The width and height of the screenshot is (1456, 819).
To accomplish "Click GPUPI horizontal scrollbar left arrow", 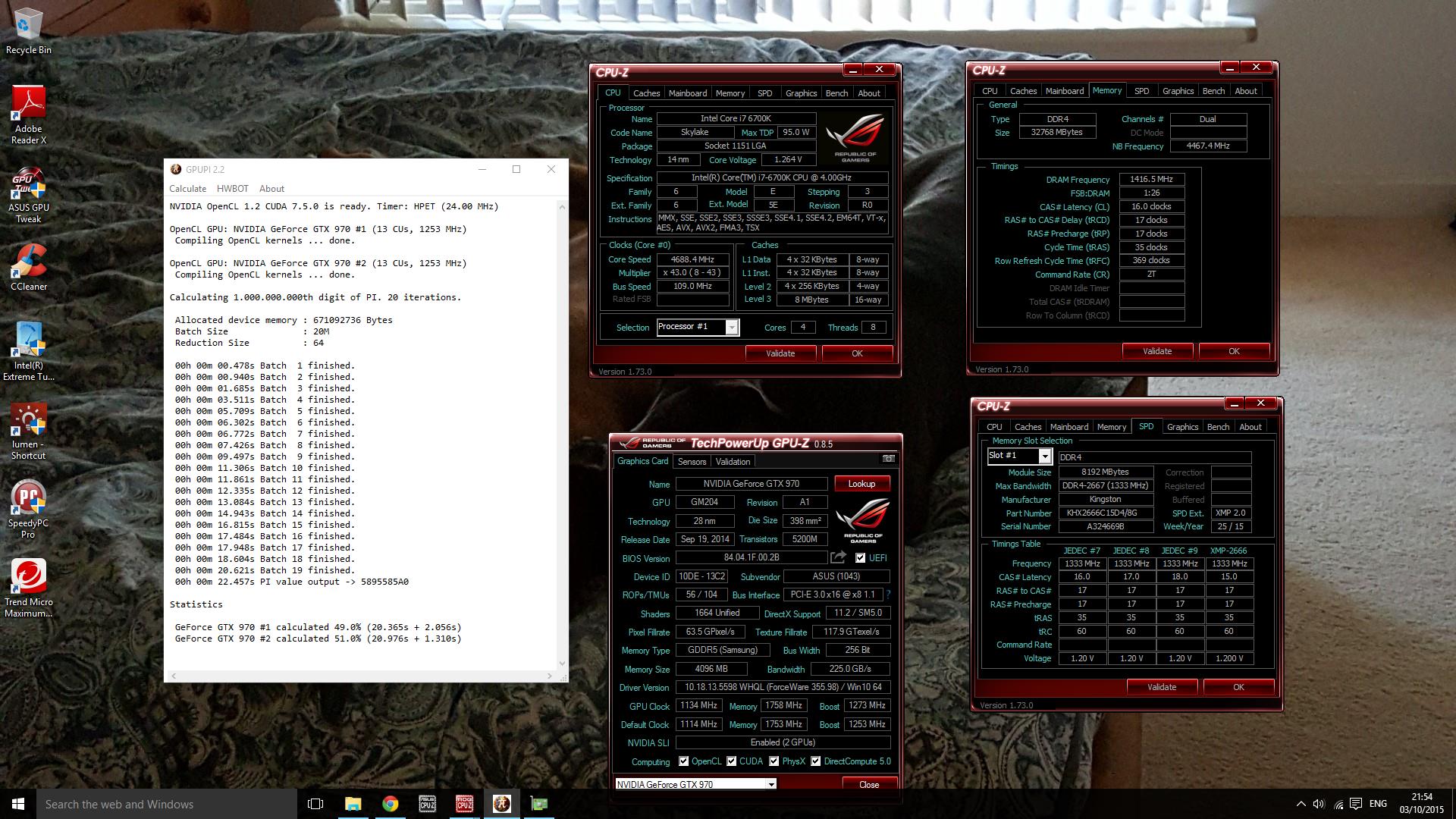I will pos(173,676).
